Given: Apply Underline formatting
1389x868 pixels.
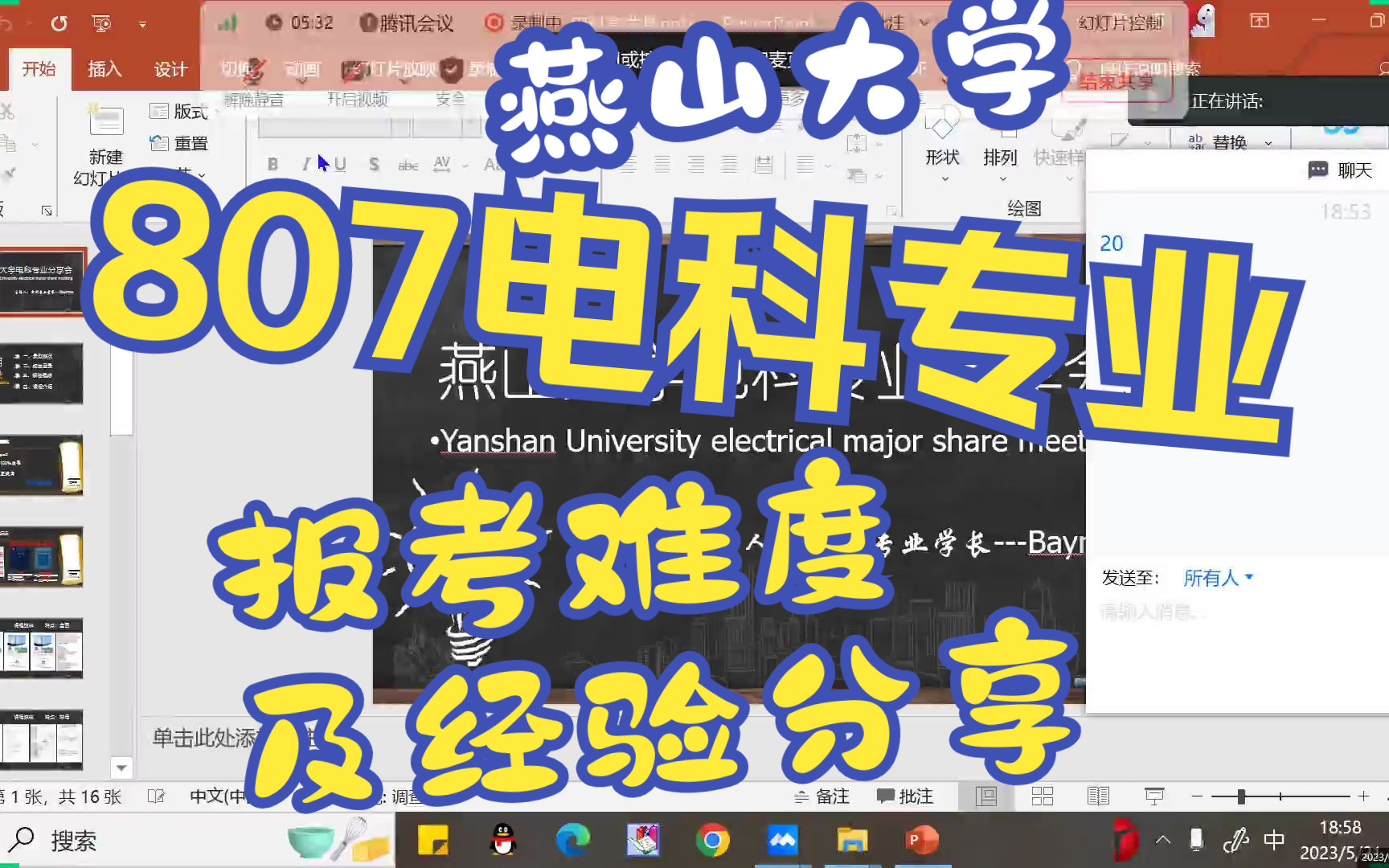Looking at the screenshot, I should (x=340, y=165).
